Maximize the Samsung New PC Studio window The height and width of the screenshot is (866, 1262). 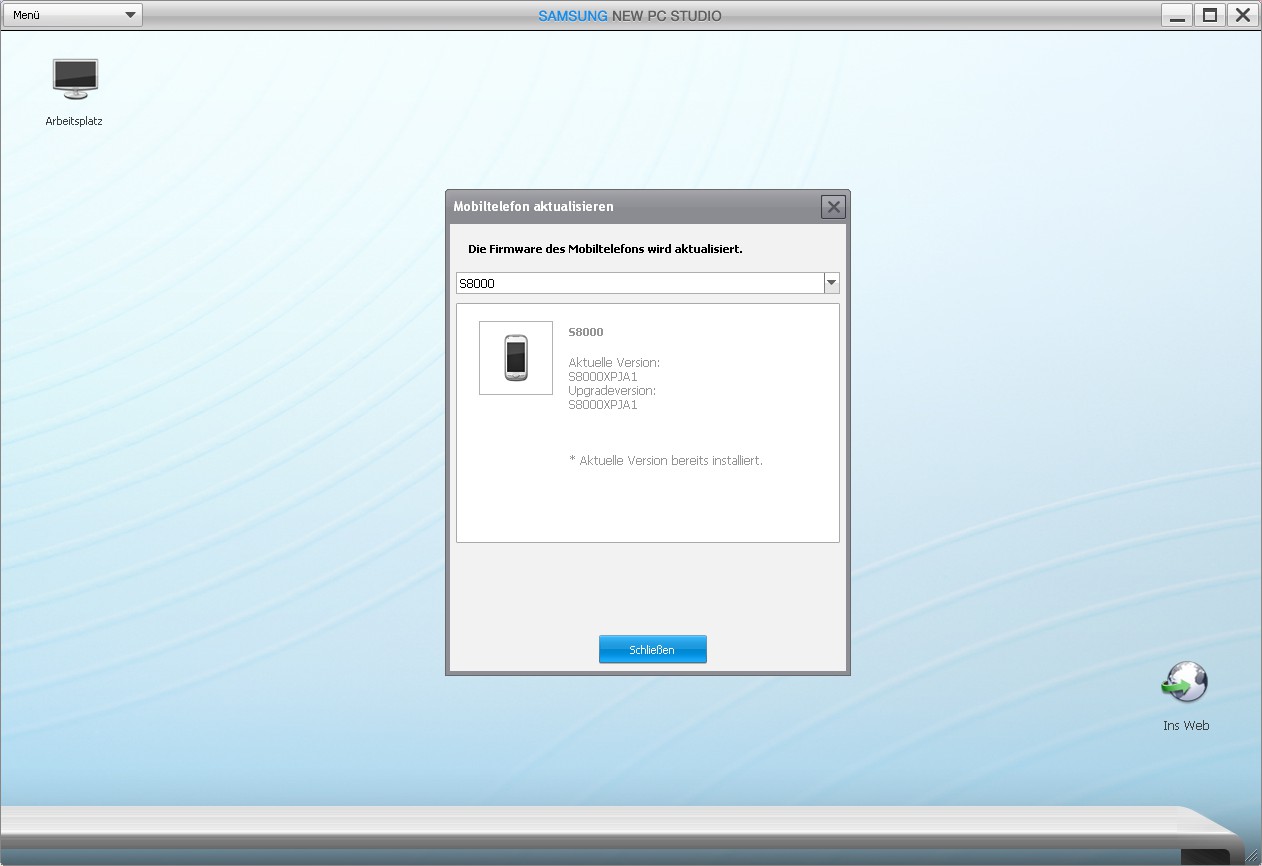(x=1210, y=15)
